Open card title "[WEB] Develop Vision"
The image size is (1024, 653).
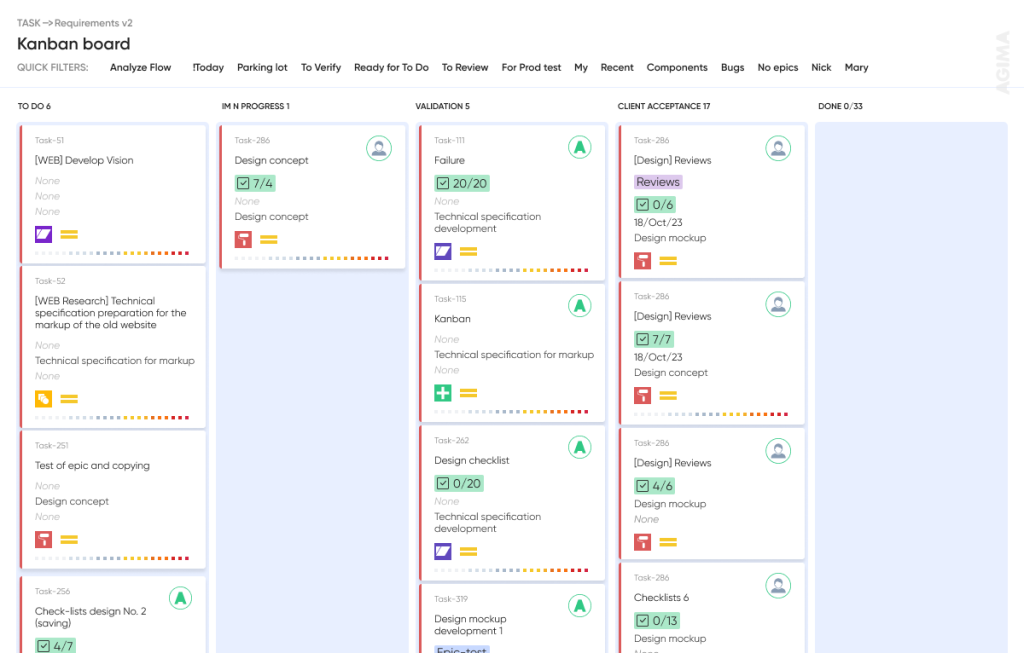(x=84, y=160)
